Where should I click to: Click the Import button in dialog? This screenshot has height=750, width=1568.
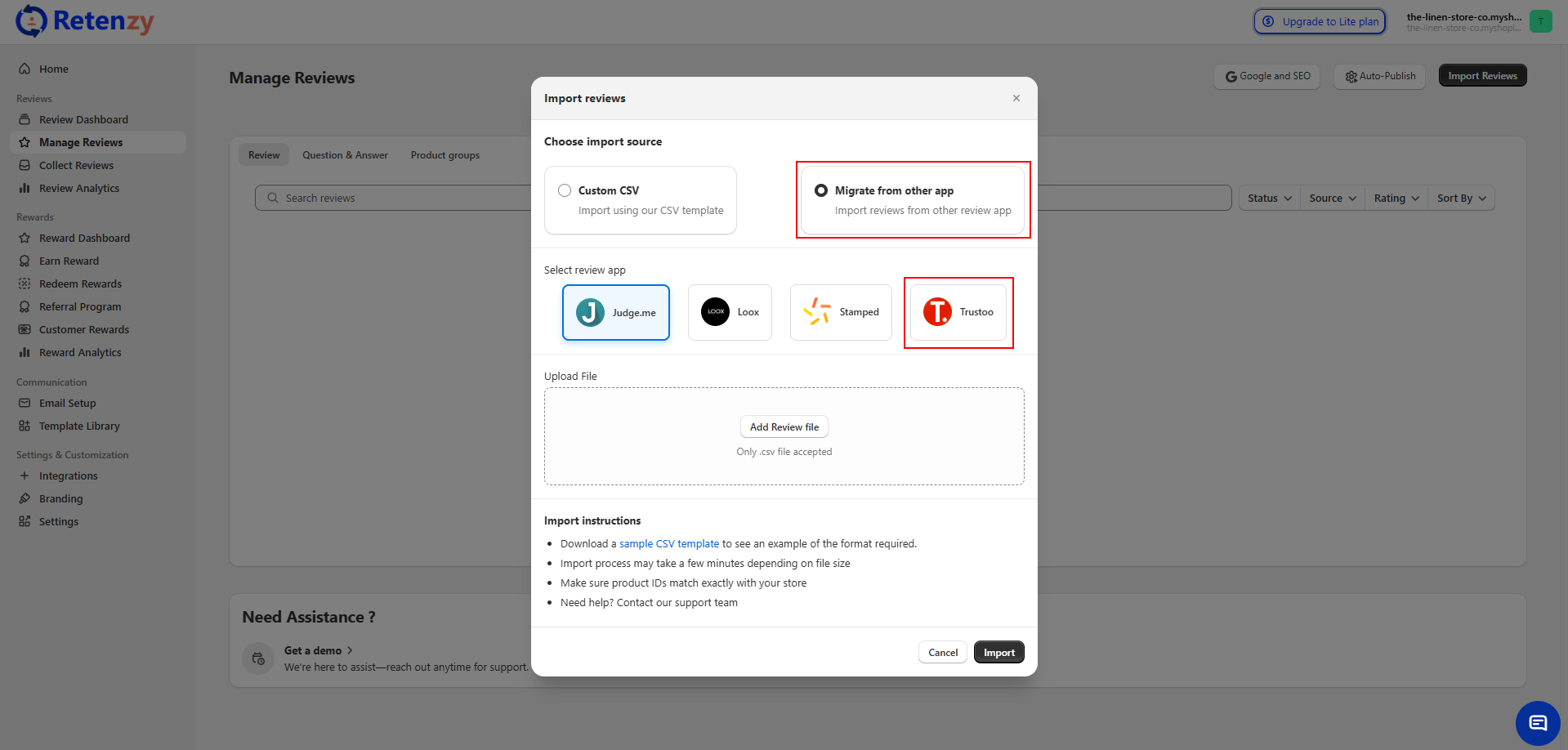(x=999, y=652)
